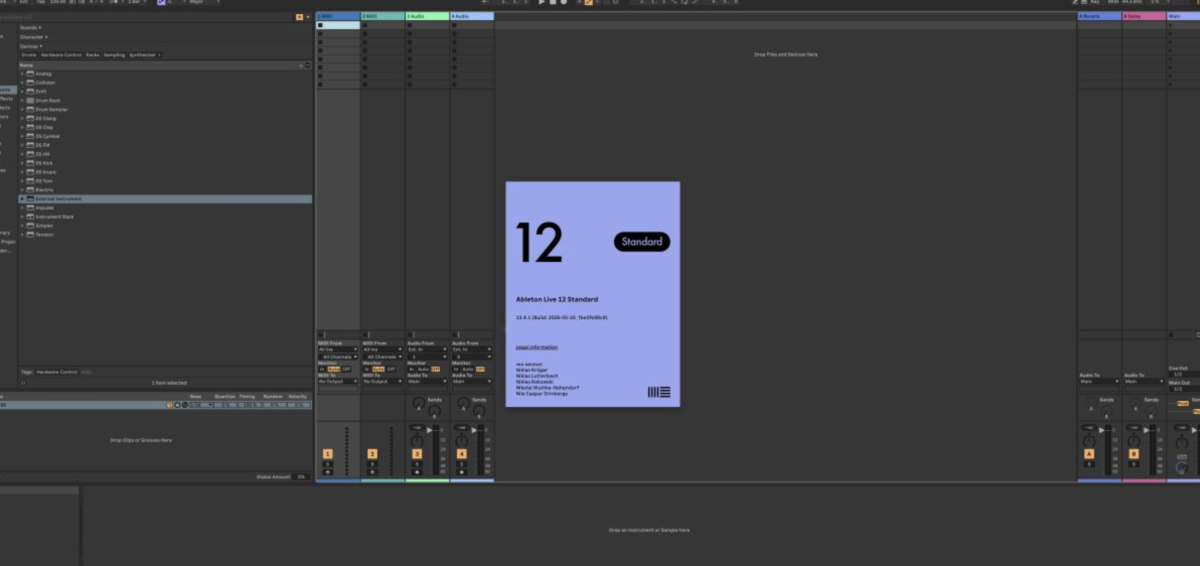The width and height of the screenshot is (1200, 566).
Task: Click the DS HH device icon
Action: tap(30, 154)
